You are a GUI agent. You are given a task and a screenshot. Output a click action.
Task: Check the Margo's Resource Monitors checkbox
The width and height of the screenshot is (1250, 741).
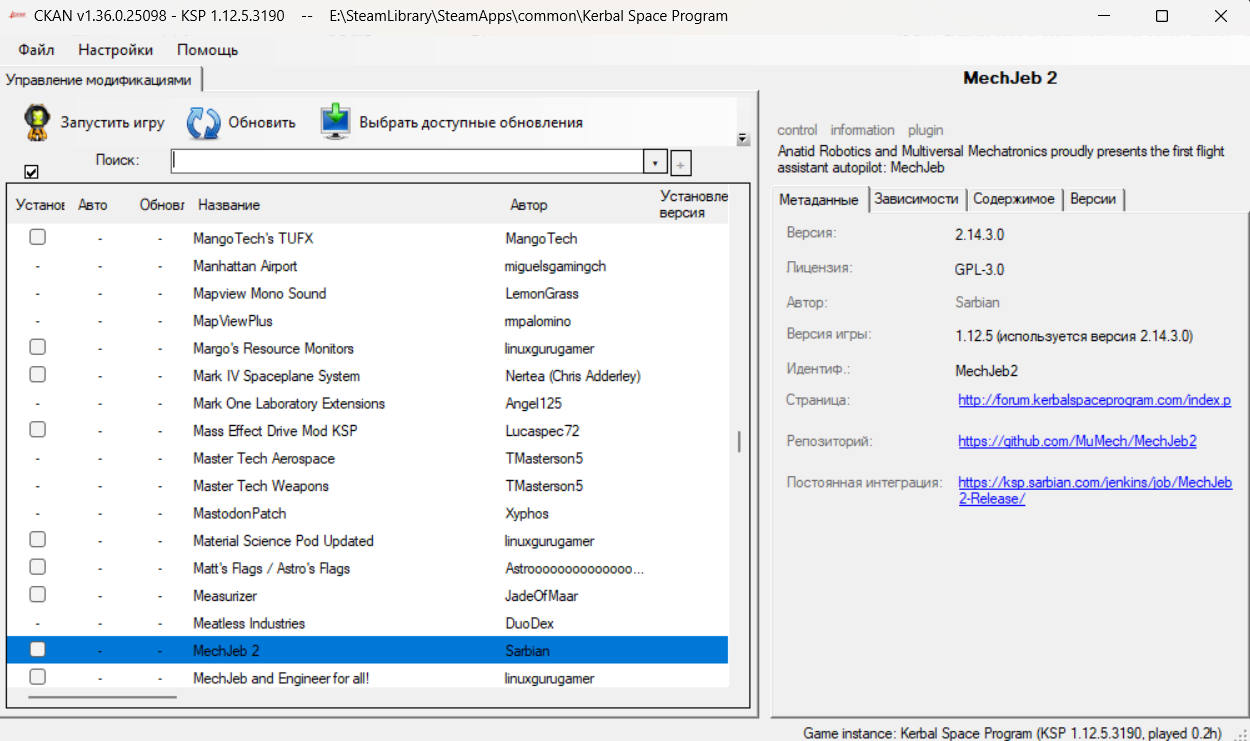click(x=37, y=348)
